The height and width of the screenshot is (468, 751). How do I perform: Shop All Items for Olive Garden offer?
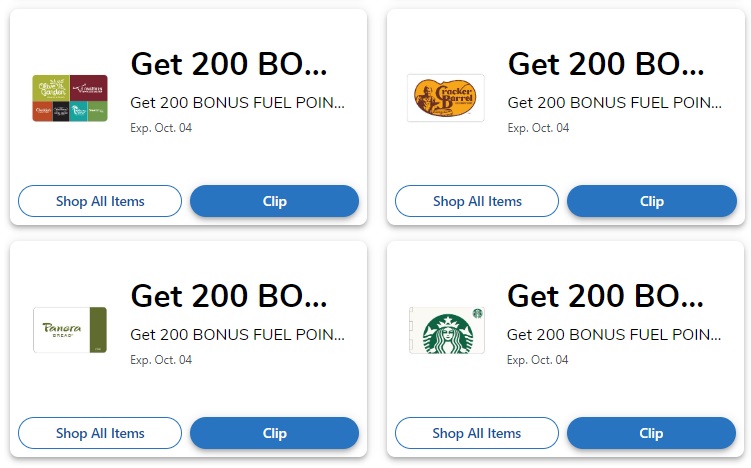pos(100,201)
